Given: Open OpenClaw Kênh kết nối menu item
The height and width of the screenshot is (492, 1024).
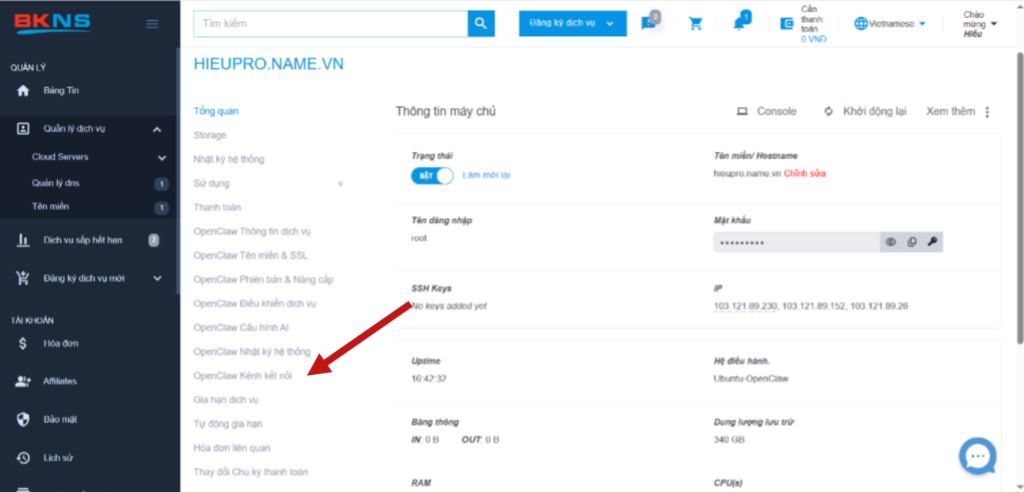Looking at the screenshot, I should point(242,375).
